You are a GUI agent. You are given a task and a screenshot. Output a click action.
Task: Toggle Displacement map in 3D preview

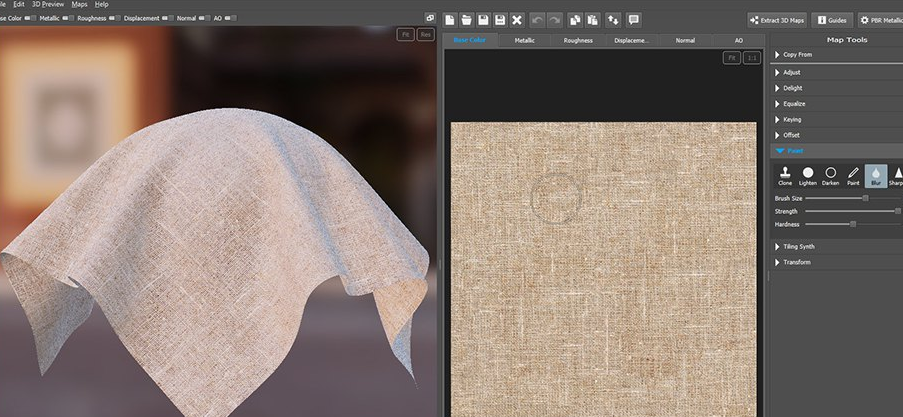166,18
